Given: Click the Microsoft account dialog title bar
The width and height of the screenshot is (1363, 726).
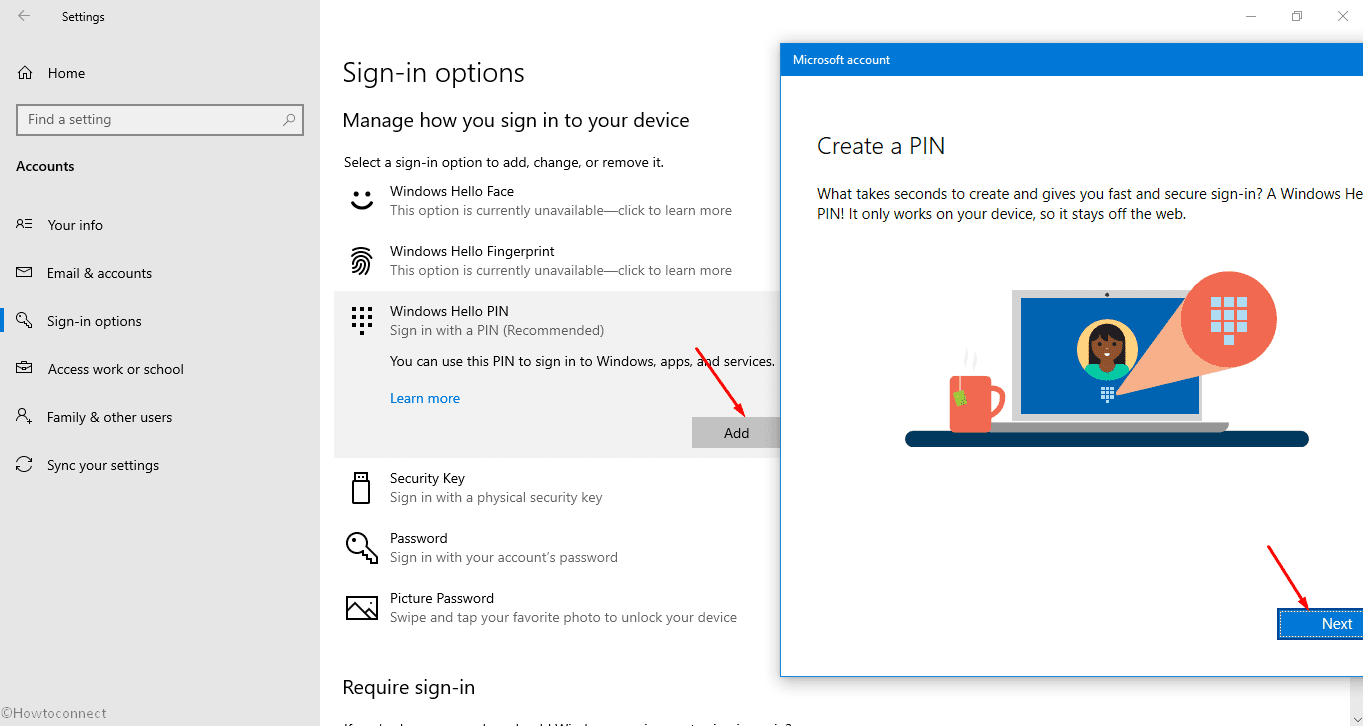Looking at the screenshot, I should [x=1071, y=60].
